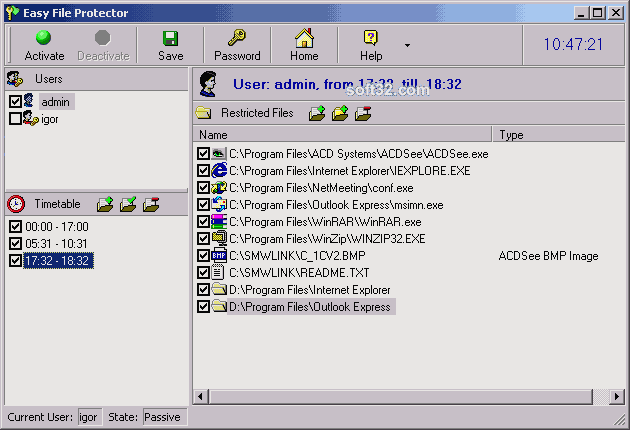Uncheck the ACDSee.exe restriction checkbox

(203, 154)
